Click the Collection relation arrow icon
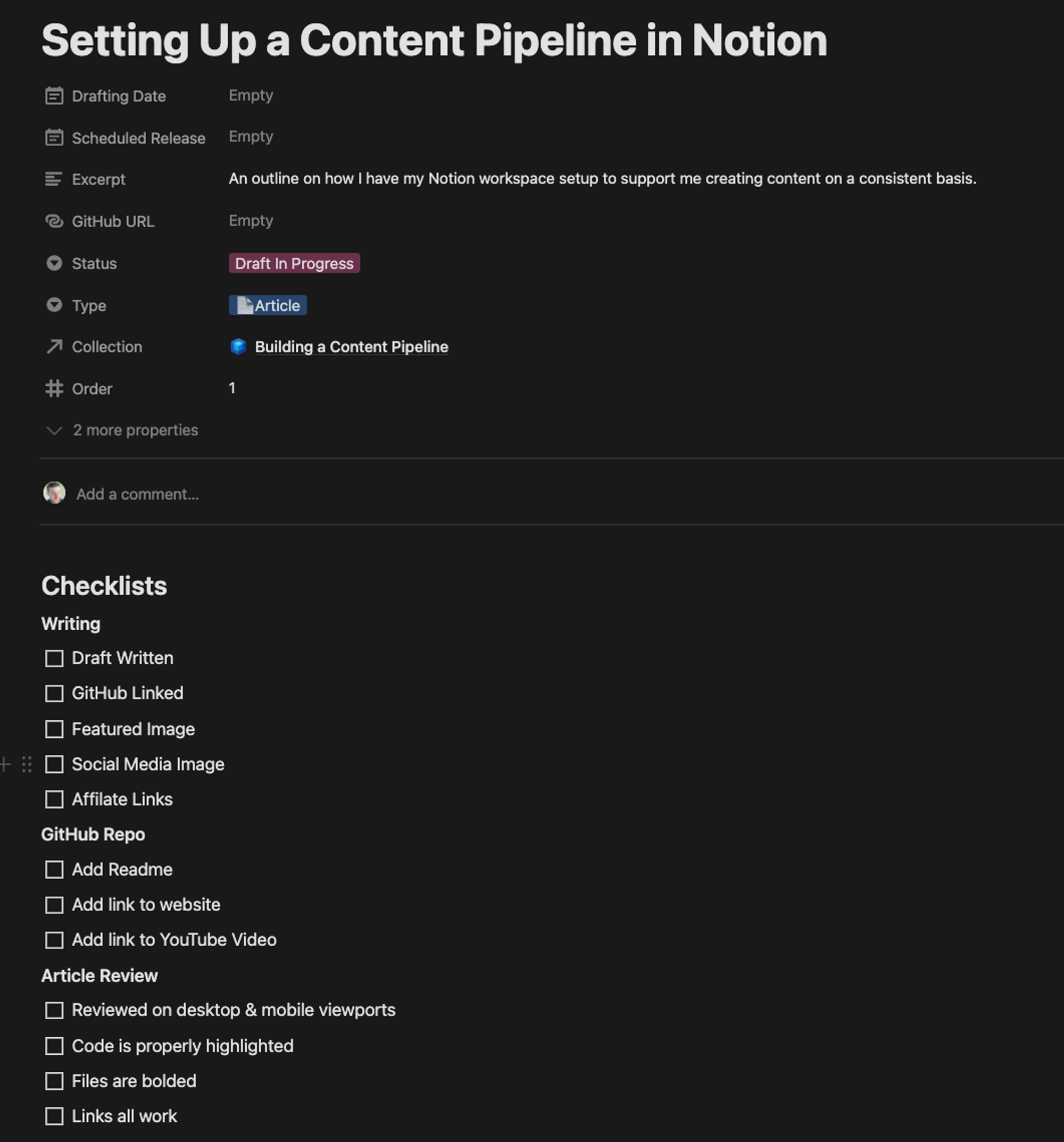 [54, 346]
